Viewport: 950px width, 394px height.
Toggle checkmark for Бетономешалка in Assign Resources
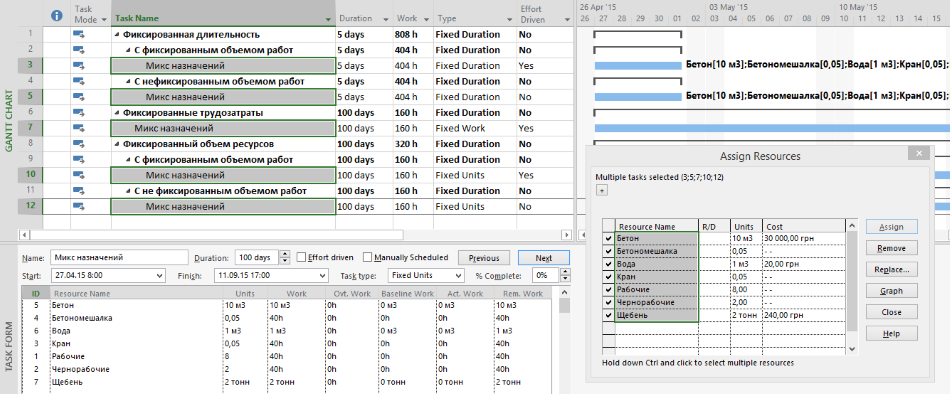click(608, 251)
